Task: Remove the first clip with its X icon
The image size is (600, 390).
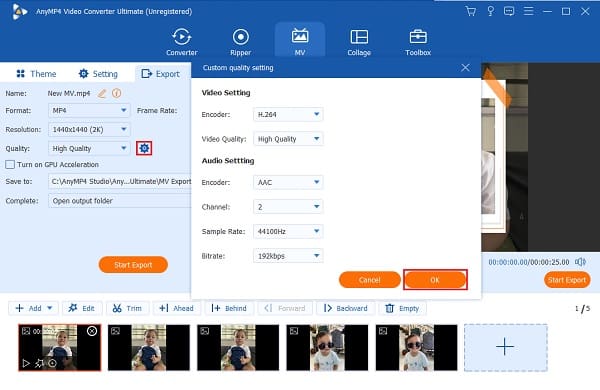Action: [x=92, y=331]
